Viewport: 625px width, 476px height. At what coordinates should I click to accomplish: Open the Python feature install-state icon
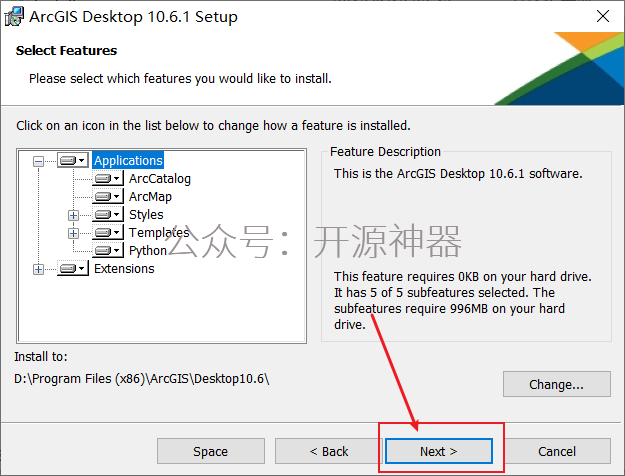click(x=108, y=250)
